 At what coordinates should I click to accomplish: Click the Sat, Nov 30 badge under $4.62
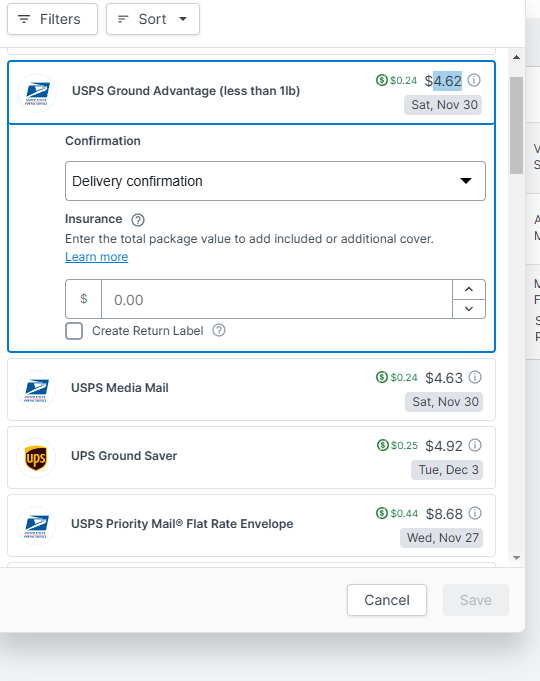(x=443, y=105)
